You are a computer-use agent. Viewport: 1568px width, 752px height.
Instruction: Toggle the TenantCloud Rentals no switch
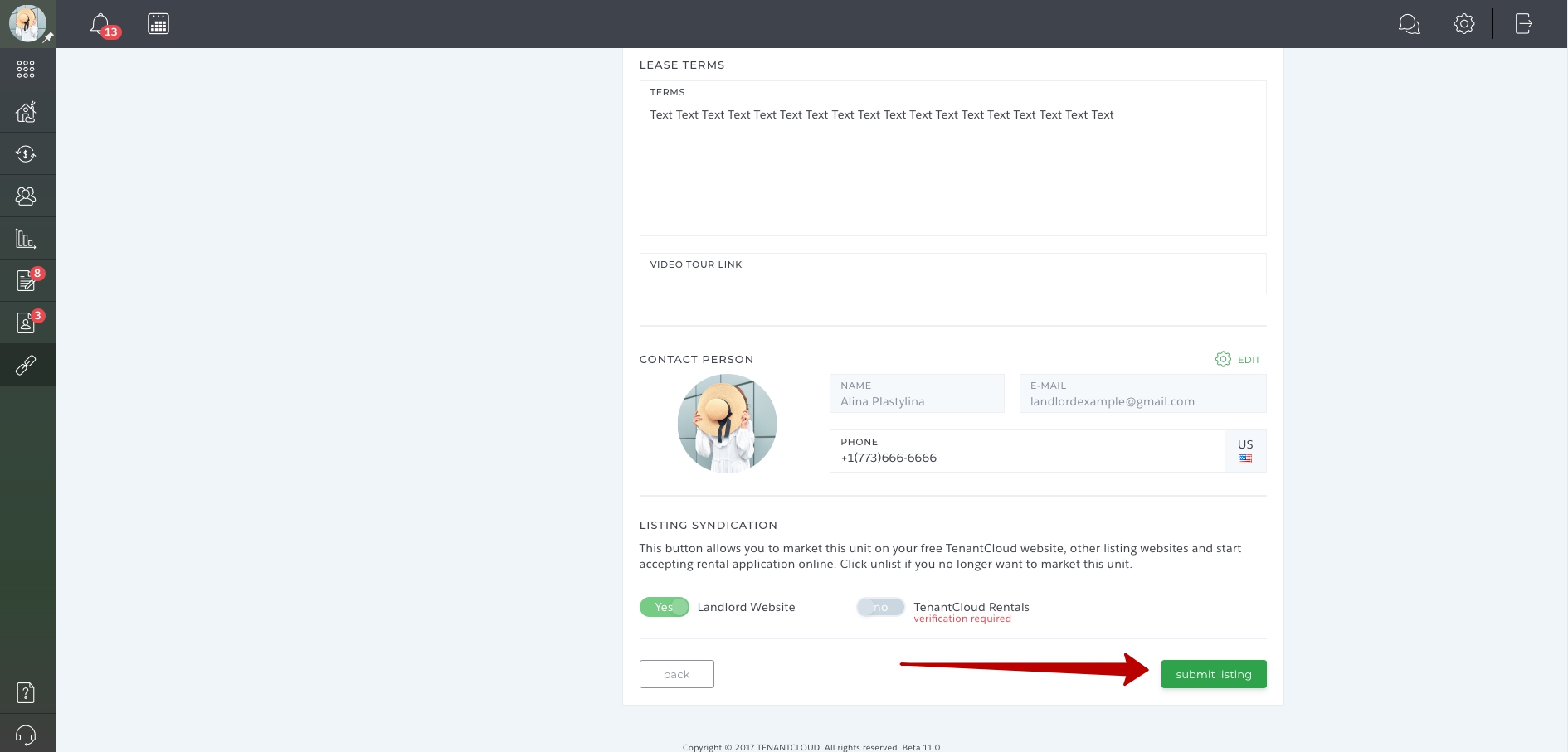click(880, 607)
